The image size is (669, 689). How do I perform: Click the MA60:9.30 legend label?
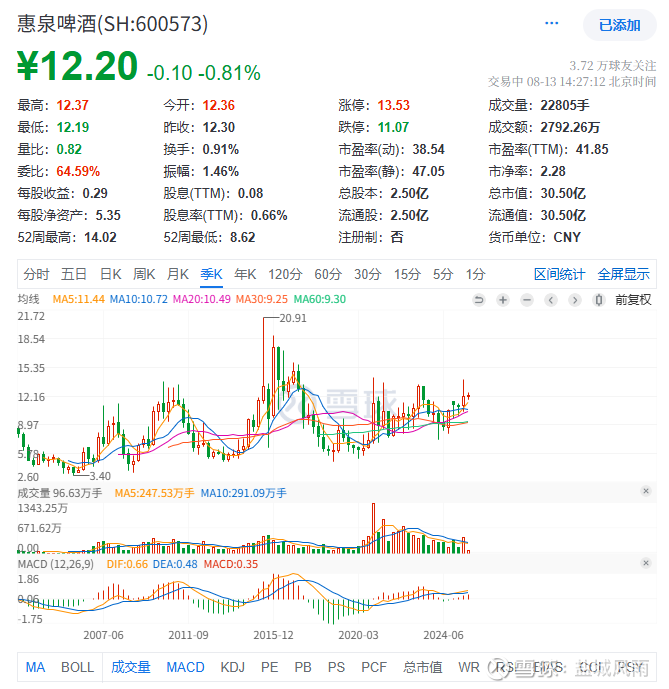point(320,299)
